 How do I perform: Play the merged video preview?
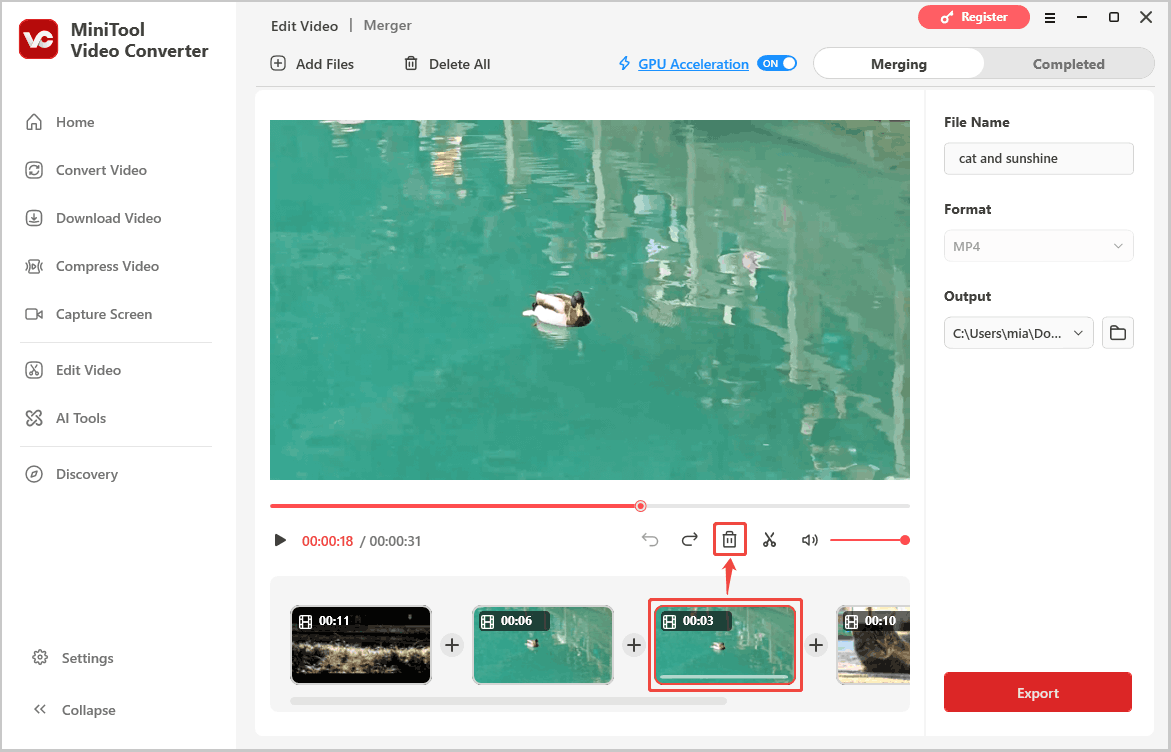(280, 540)
